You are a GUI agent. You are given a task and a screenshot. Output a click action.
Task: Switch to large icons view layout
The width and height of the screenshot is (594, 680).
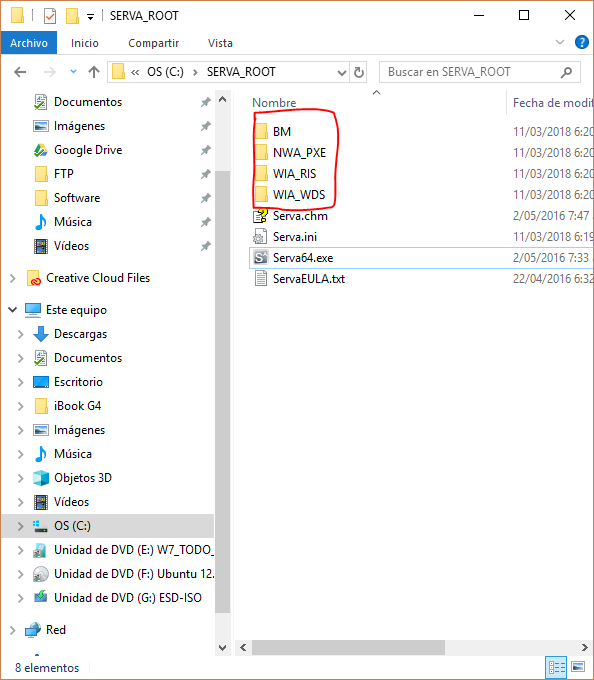pyautogui.click(x=578, y=667)
